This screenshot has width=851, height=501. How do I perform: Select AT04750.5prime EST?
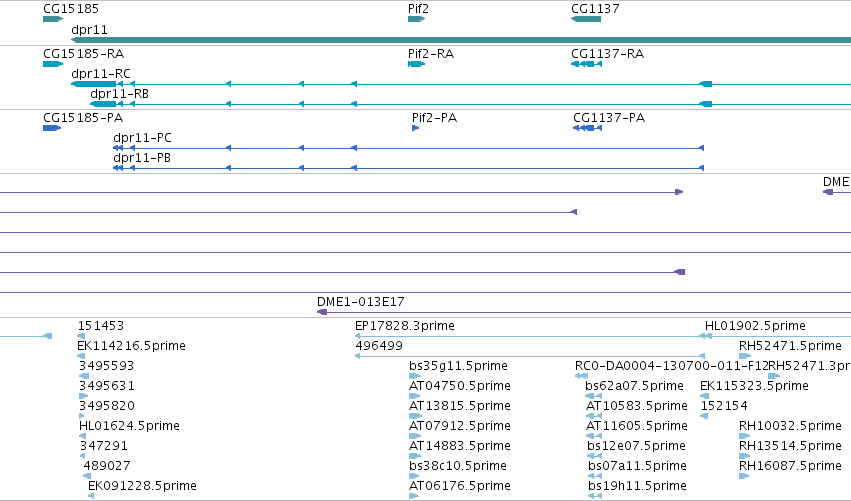pyautogui.click(x=415, y=396)
